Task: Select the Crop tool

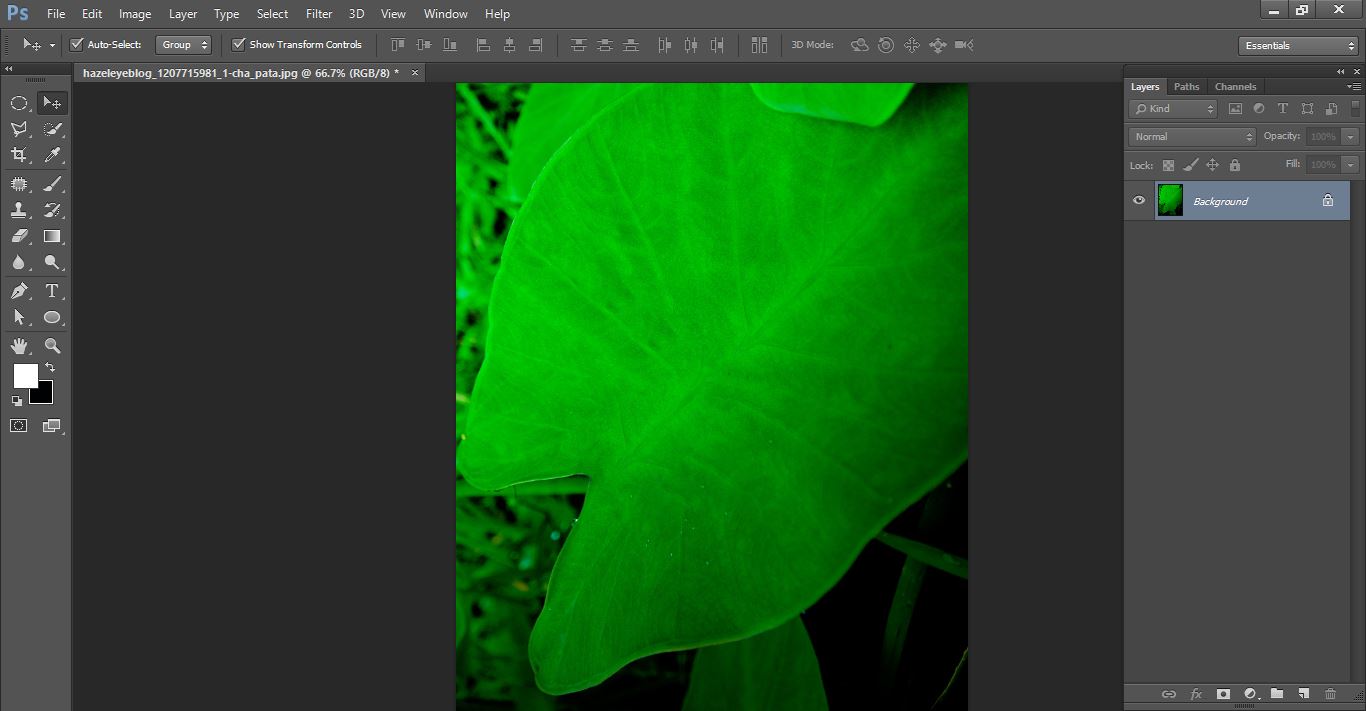Action: [x=20, y=155]
